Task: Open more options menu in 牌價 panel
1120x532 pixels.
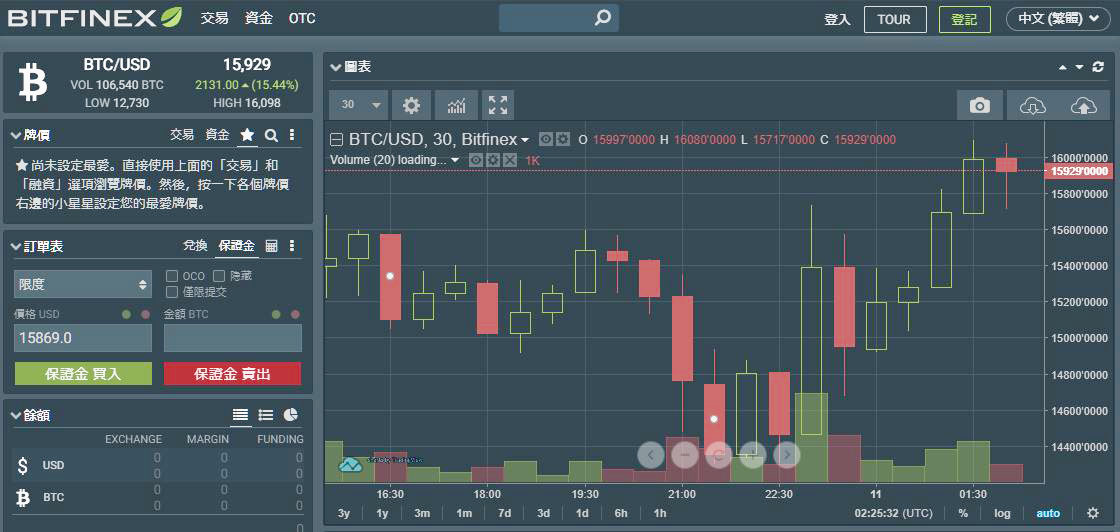Action: coord(291,135)
